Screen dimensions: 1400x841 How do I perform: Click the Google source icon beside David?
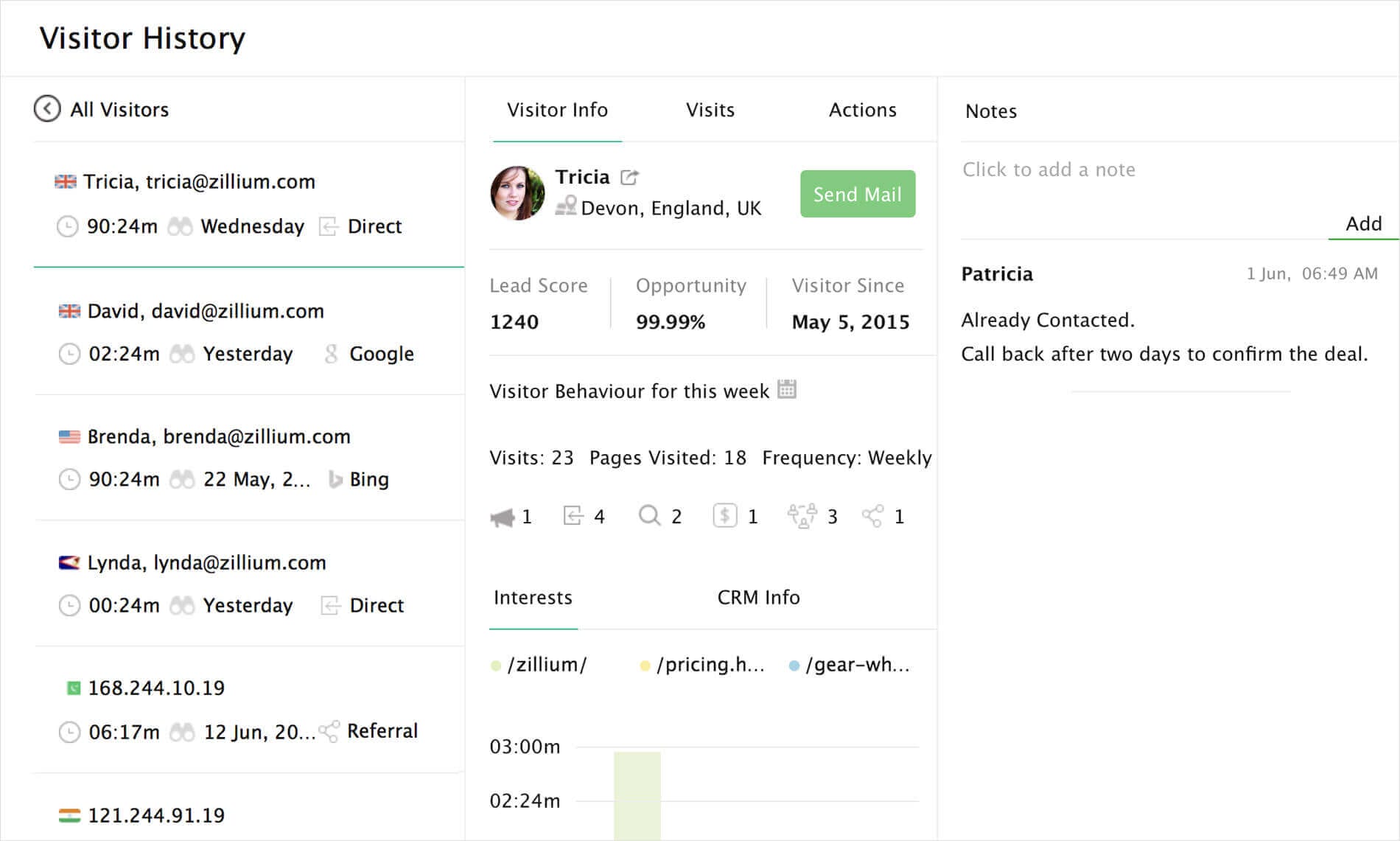[x=330, y=353]
